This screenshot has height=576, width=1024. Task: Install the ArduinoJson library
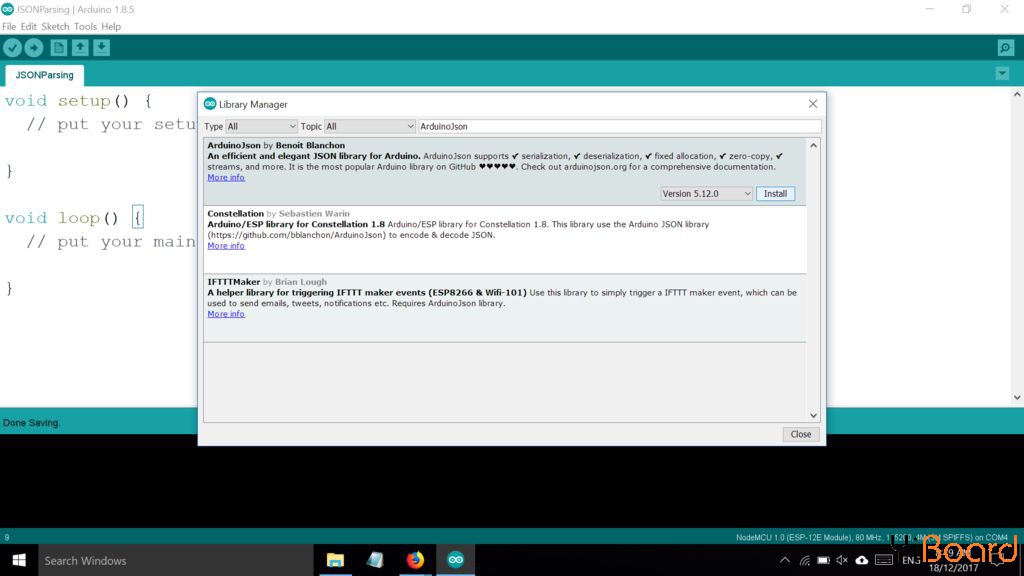click(775, 193)
